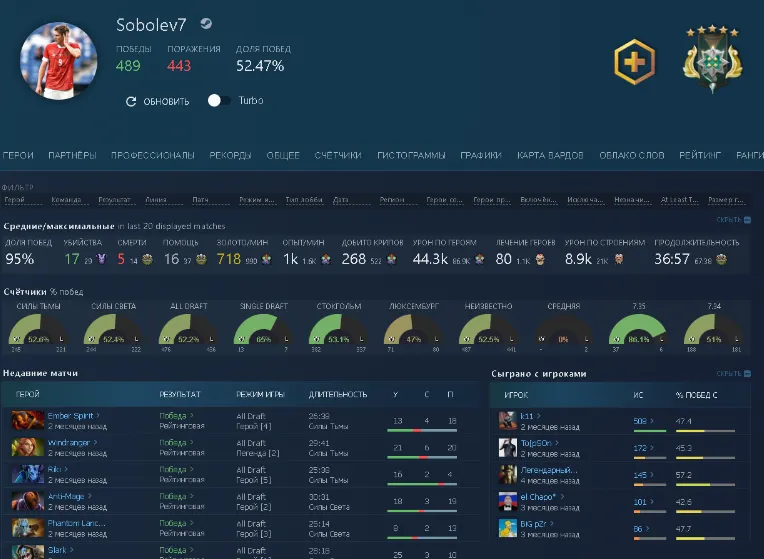764x559 pixels.
Task: Open Steam profile icon next to Sobolev7
Action: coord(206,23)
